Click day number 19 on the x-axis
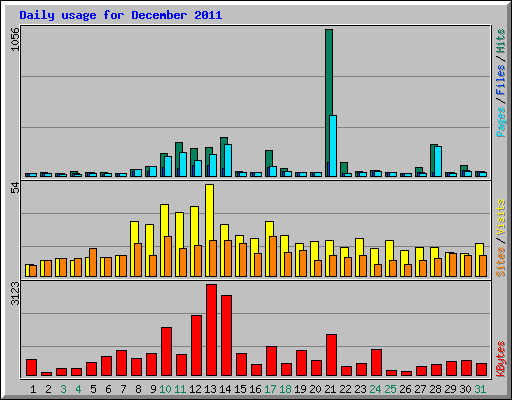This screenshot has width=512, height=400. point(300,389)
